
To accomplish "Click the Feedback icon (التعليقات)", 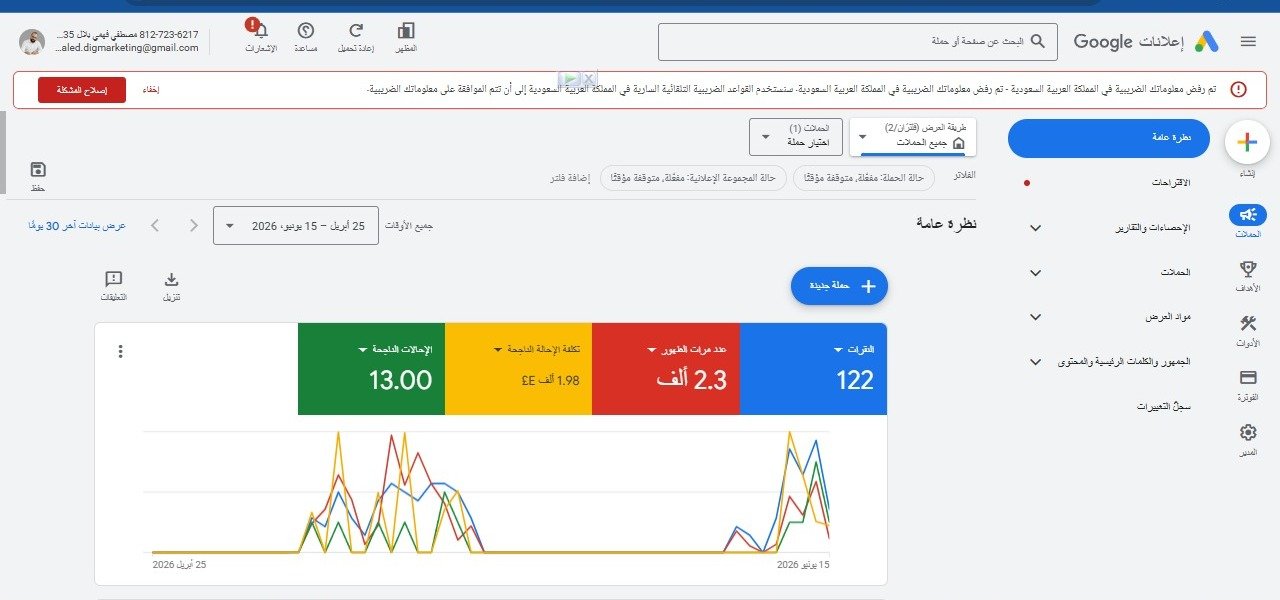I will pyautogui.click(x=114, y=279).
